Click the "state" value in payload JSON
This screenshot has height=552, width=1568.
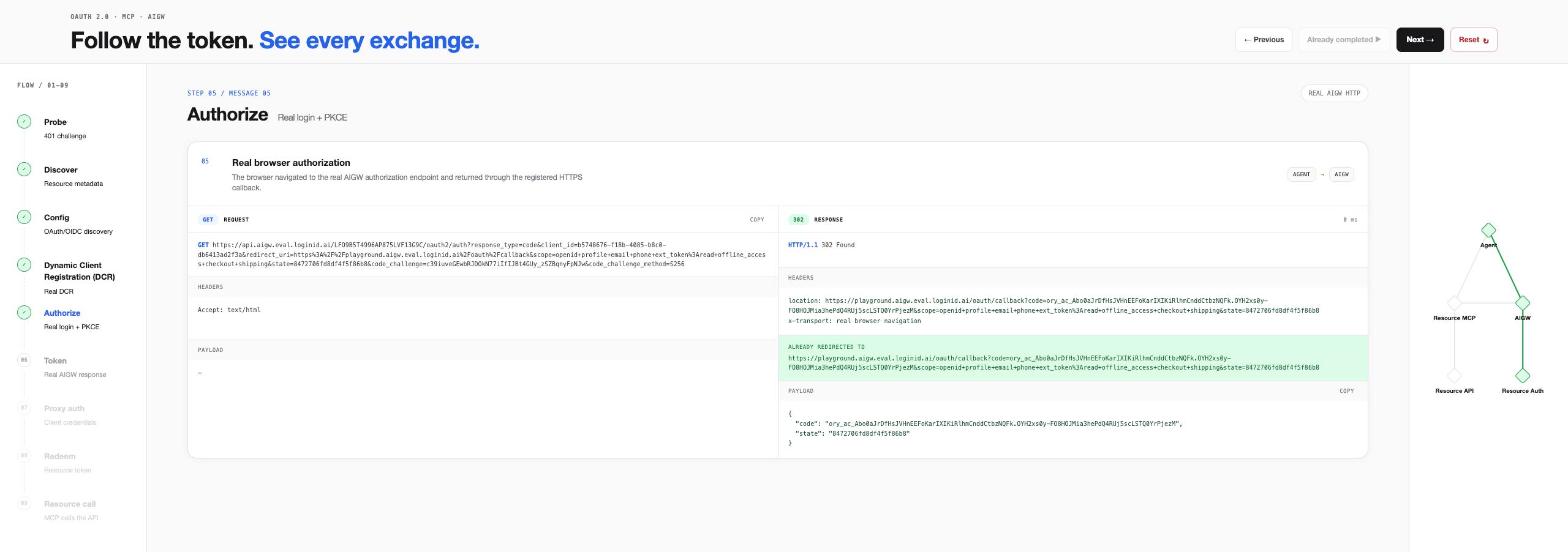point(869,434)
